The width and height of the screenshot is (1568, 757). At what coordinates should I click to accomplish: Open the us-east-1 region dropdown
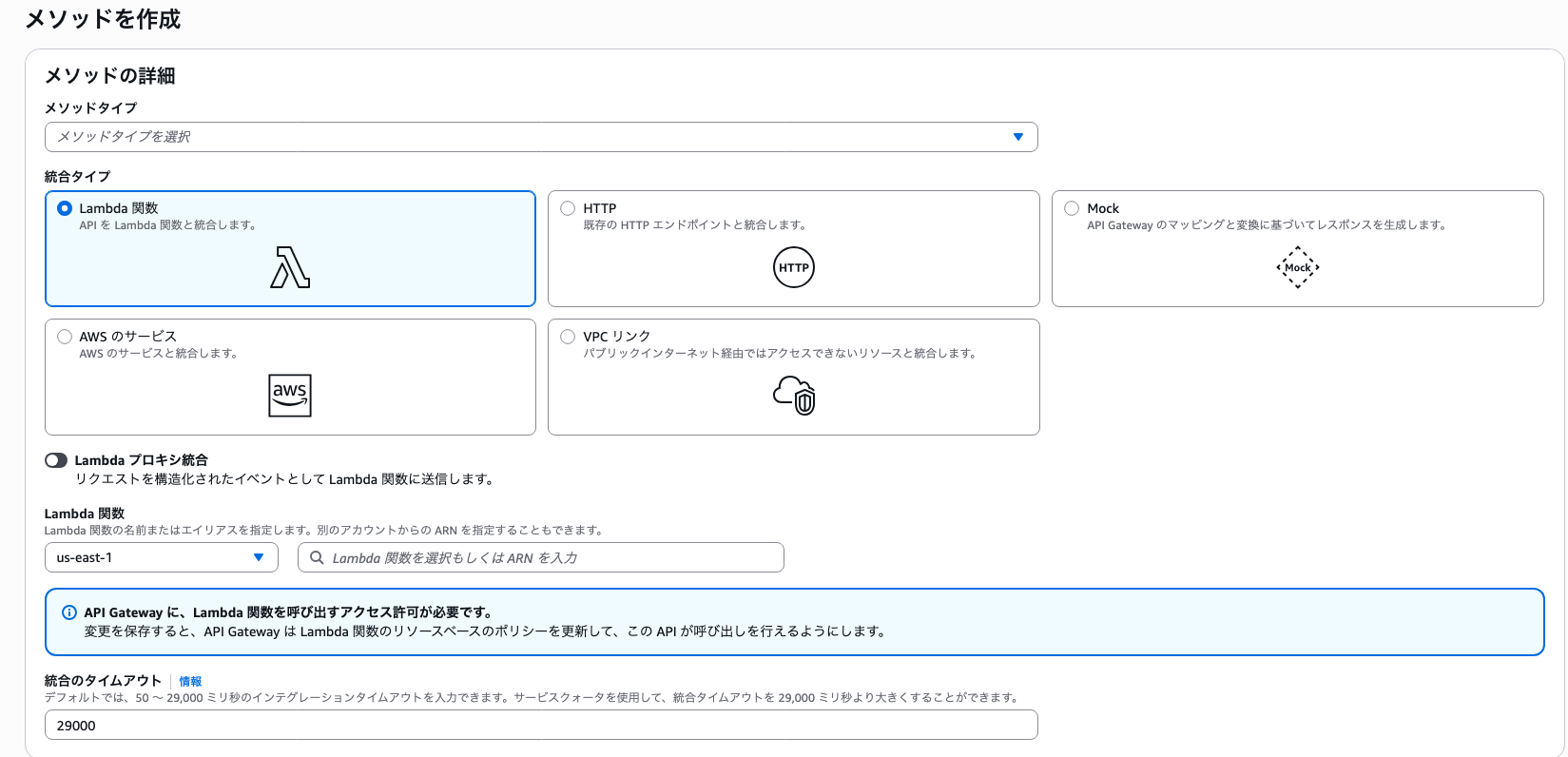[162, 557]
